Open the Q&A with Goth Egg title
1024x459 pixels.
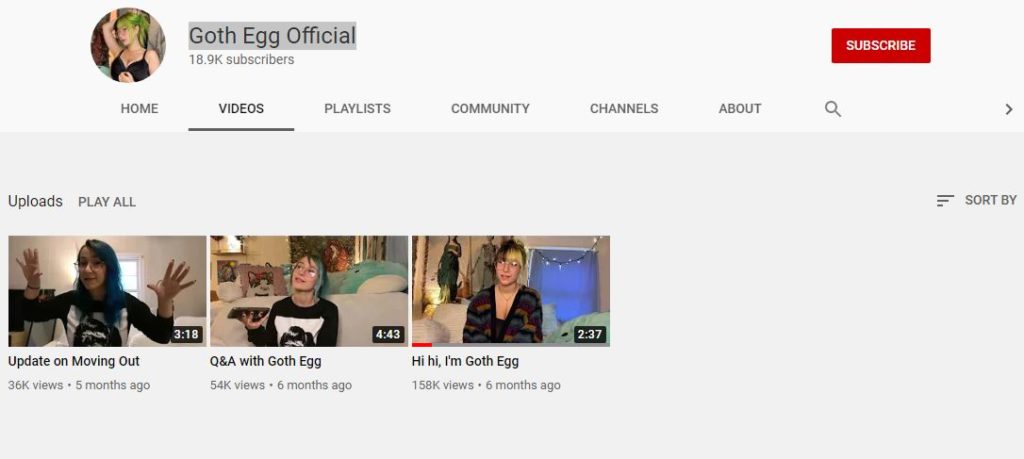265,361
